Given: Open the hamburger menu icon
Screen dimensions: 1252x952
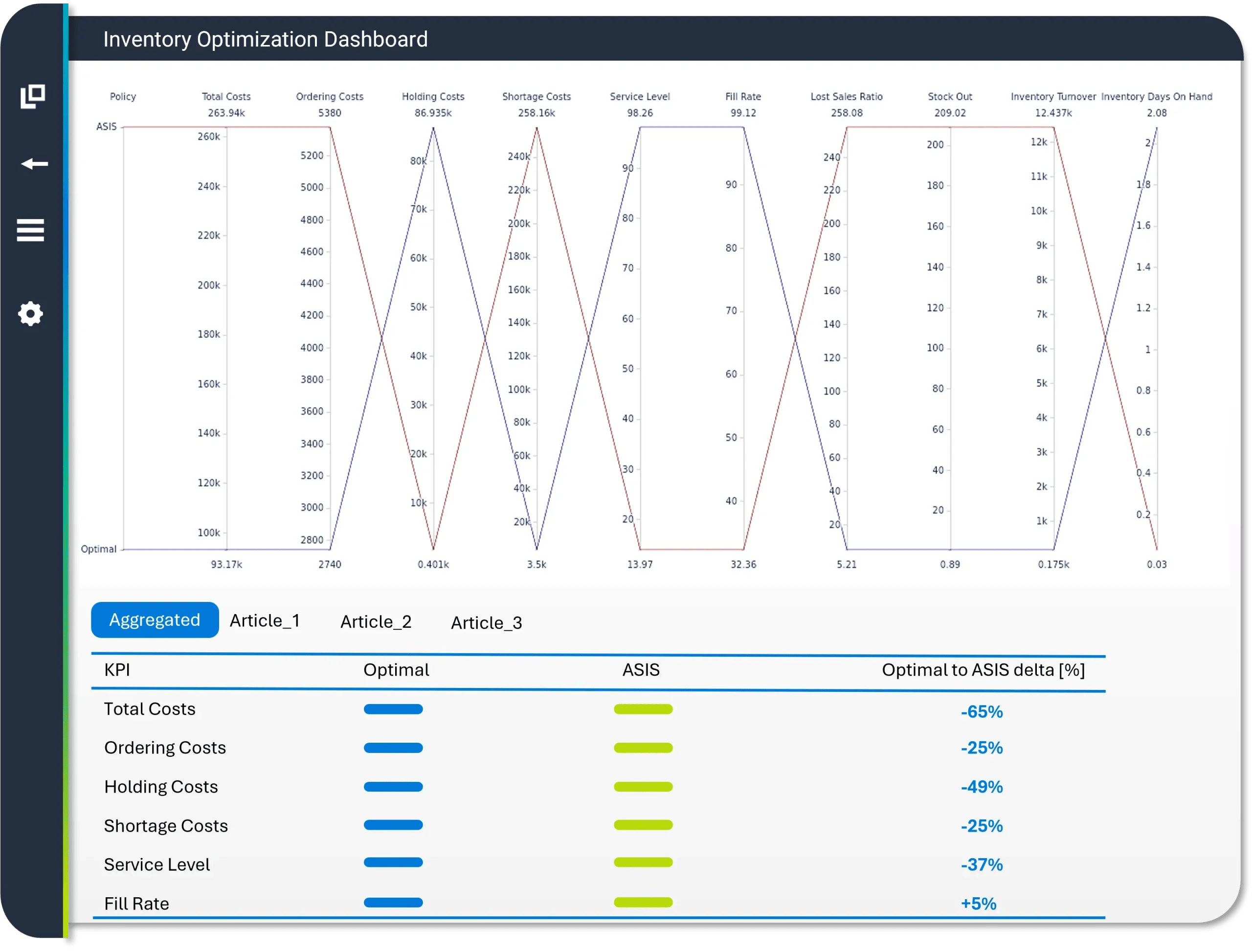Looking at the screenshot, I should pos(31,230).
